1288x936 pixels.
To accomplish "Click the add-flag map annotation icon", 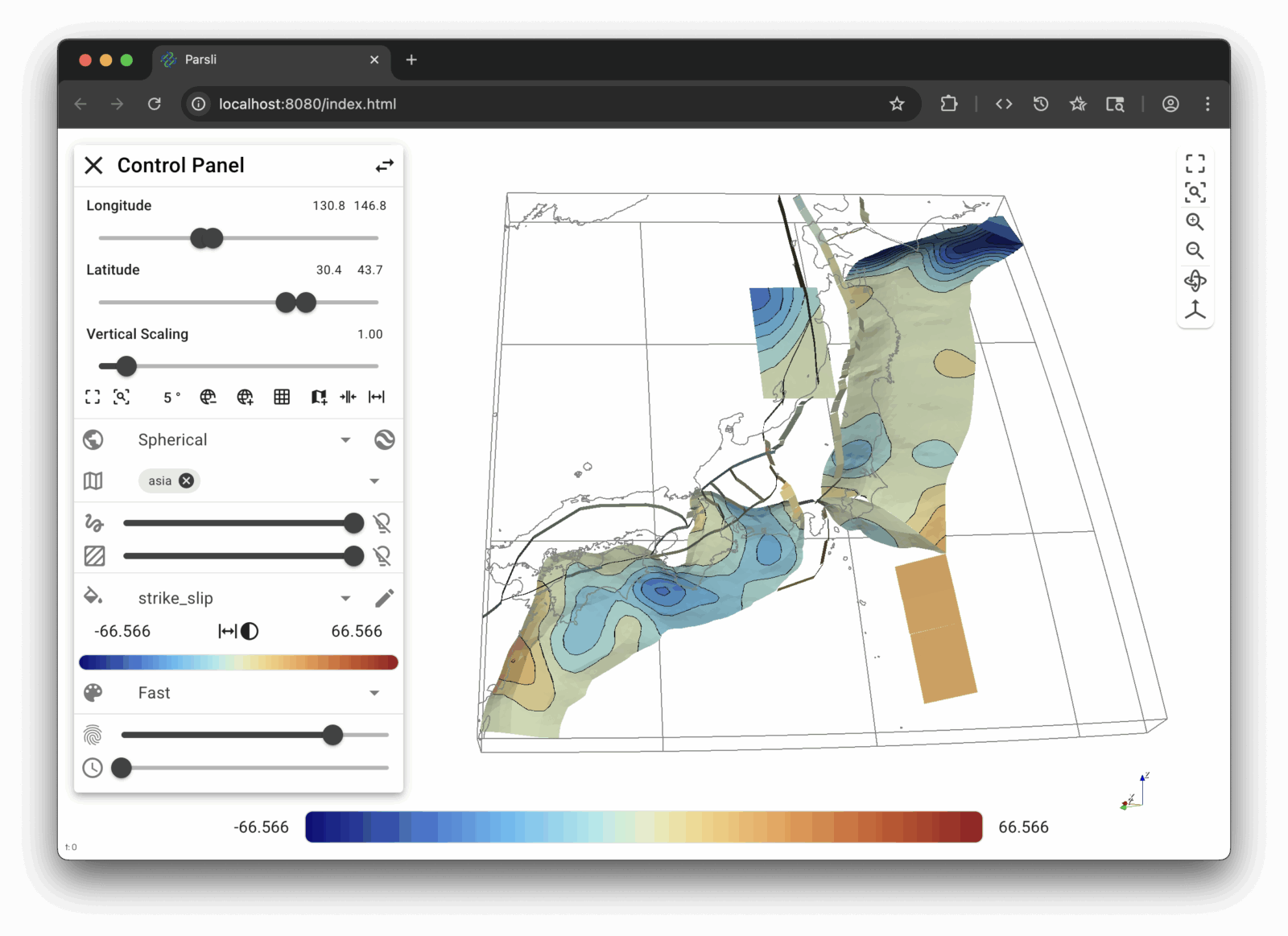I will (x=317, y=396).
